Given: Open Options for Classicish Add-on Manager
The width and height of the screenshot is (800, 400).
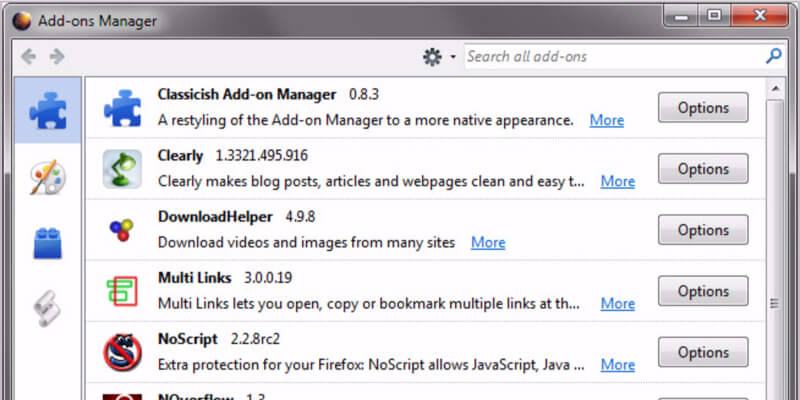Looking at the screenshot, I should [x=703, y=108].
